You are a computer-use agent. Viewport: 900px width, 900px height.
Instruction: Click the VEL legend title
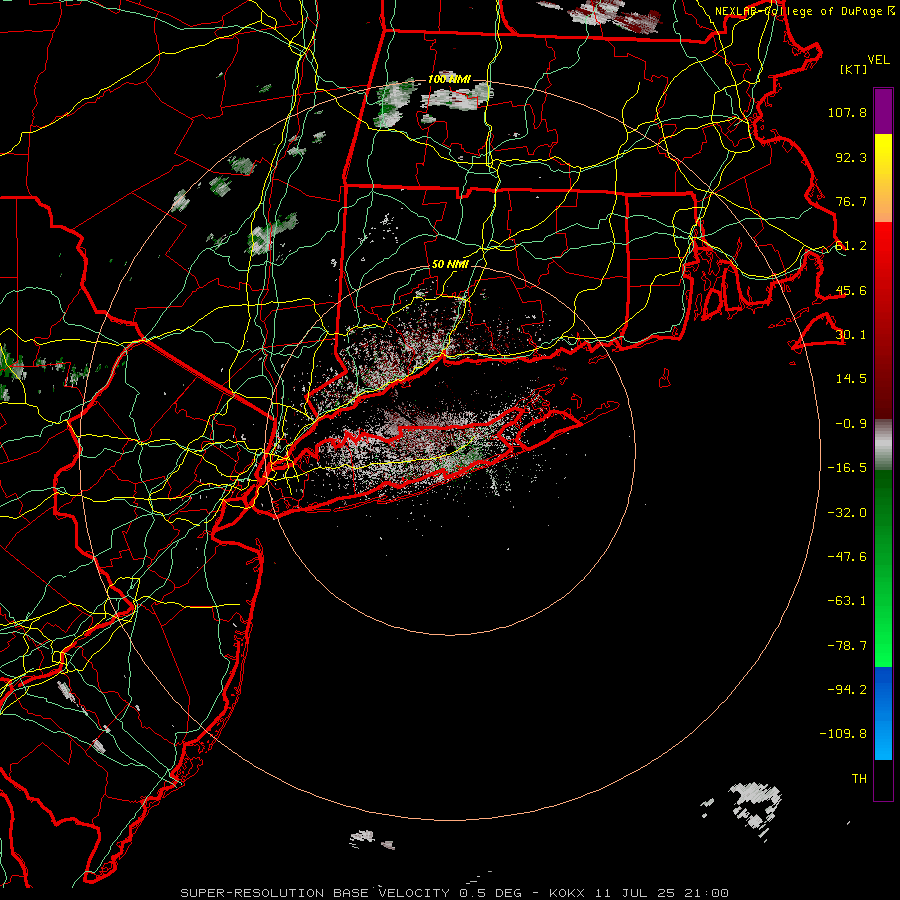click(879, 60)
